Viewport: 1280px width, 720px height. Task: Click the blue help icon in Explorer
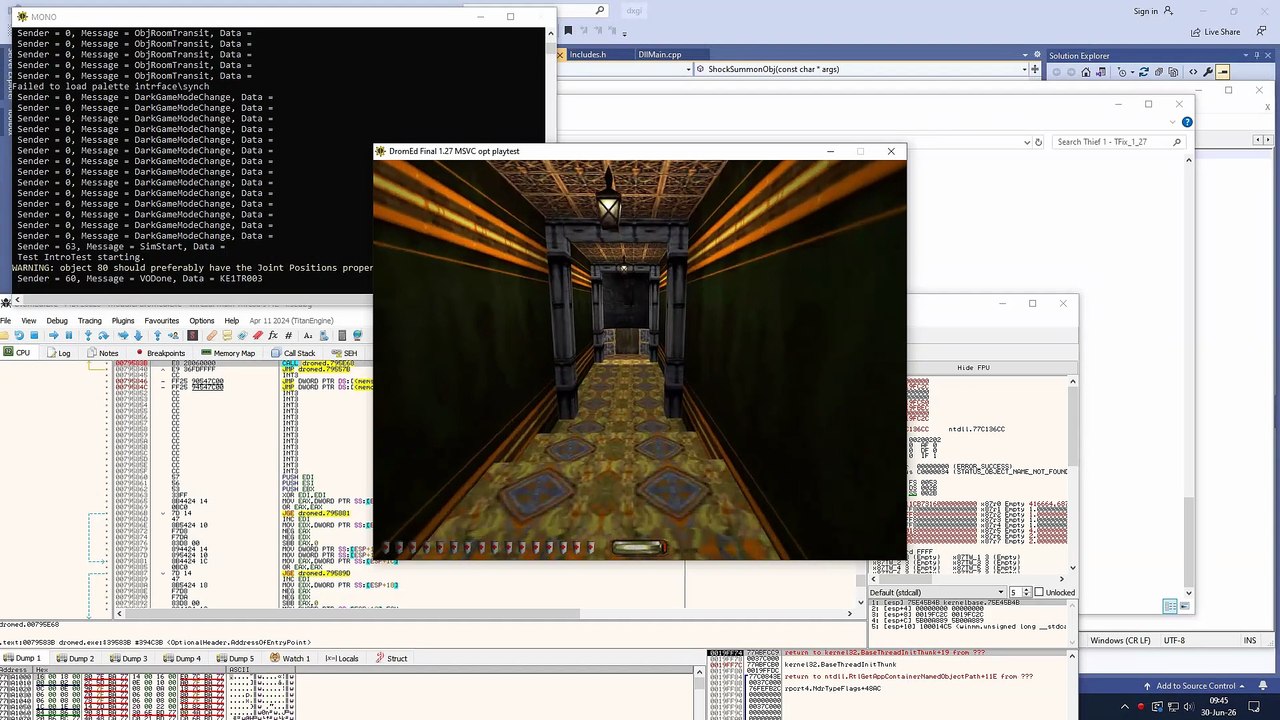pos(1187,122)
